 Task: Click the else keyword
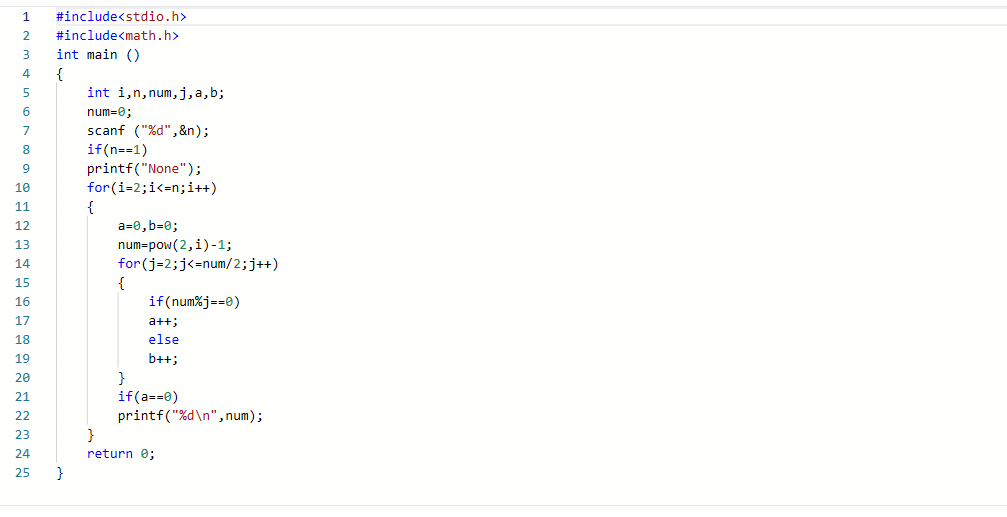[164, 340]
